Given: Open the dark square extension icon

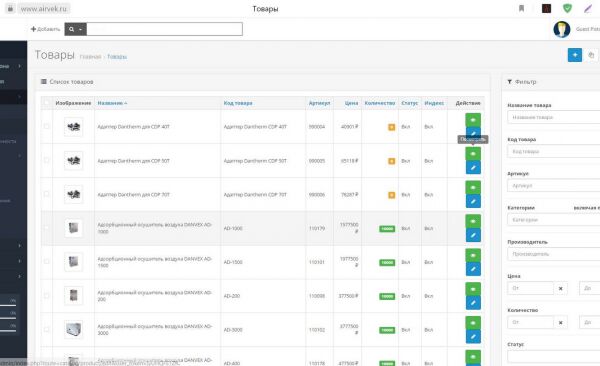Looking at the screenshot, I should pyautogui.click(x=546, y=8).
